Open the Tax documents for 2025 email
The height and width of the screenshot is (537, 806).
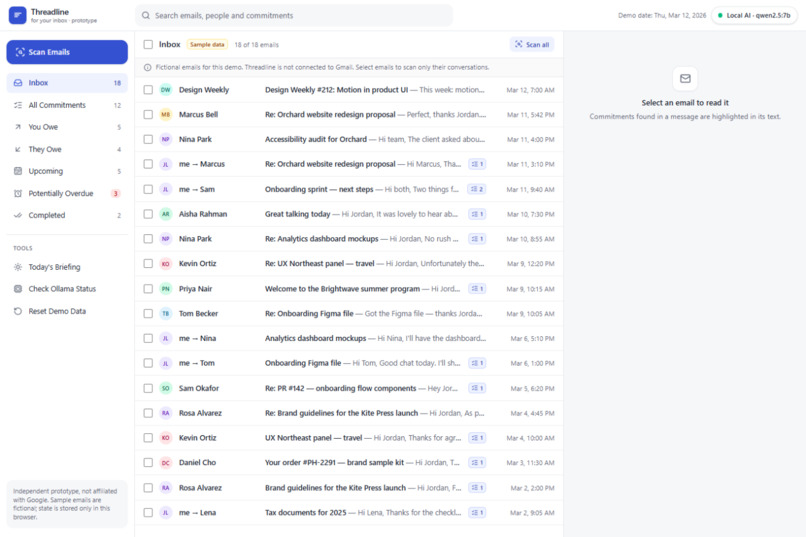(x=349, y=513)
